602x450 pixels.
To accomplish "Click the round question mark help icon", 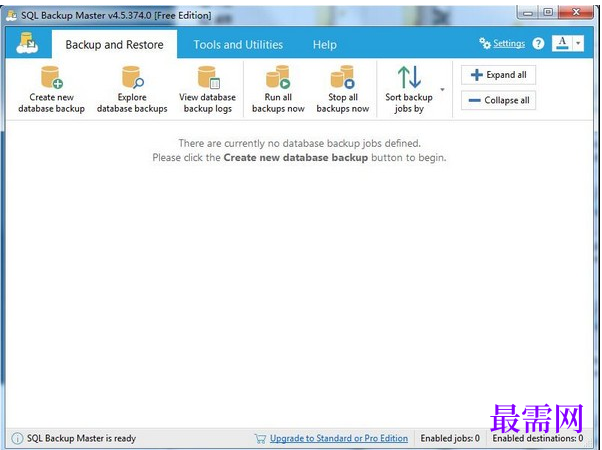I will [538, 43].
